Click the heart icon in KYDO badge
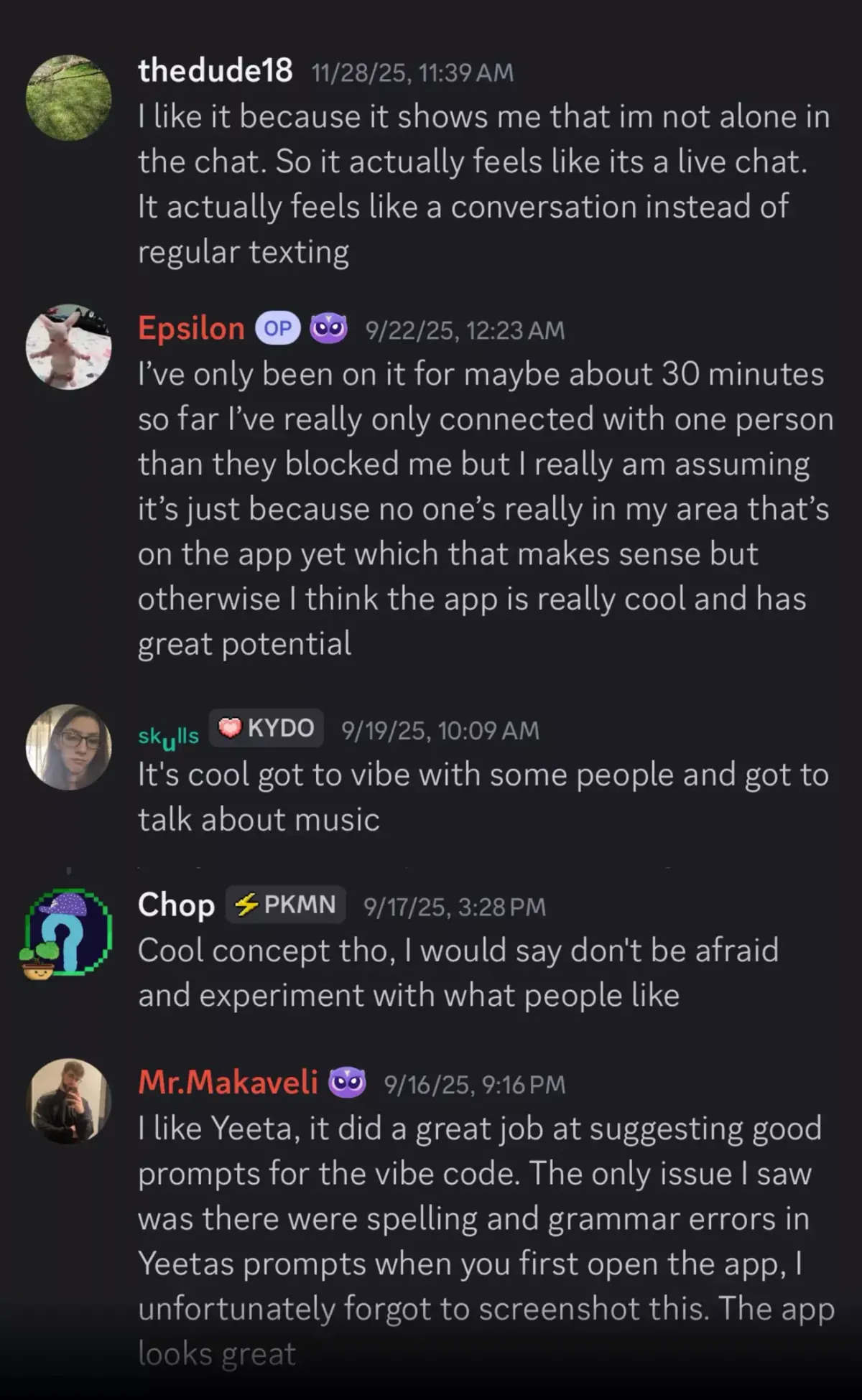This screenshot has width=862, height=1400. tap(229, 727)
